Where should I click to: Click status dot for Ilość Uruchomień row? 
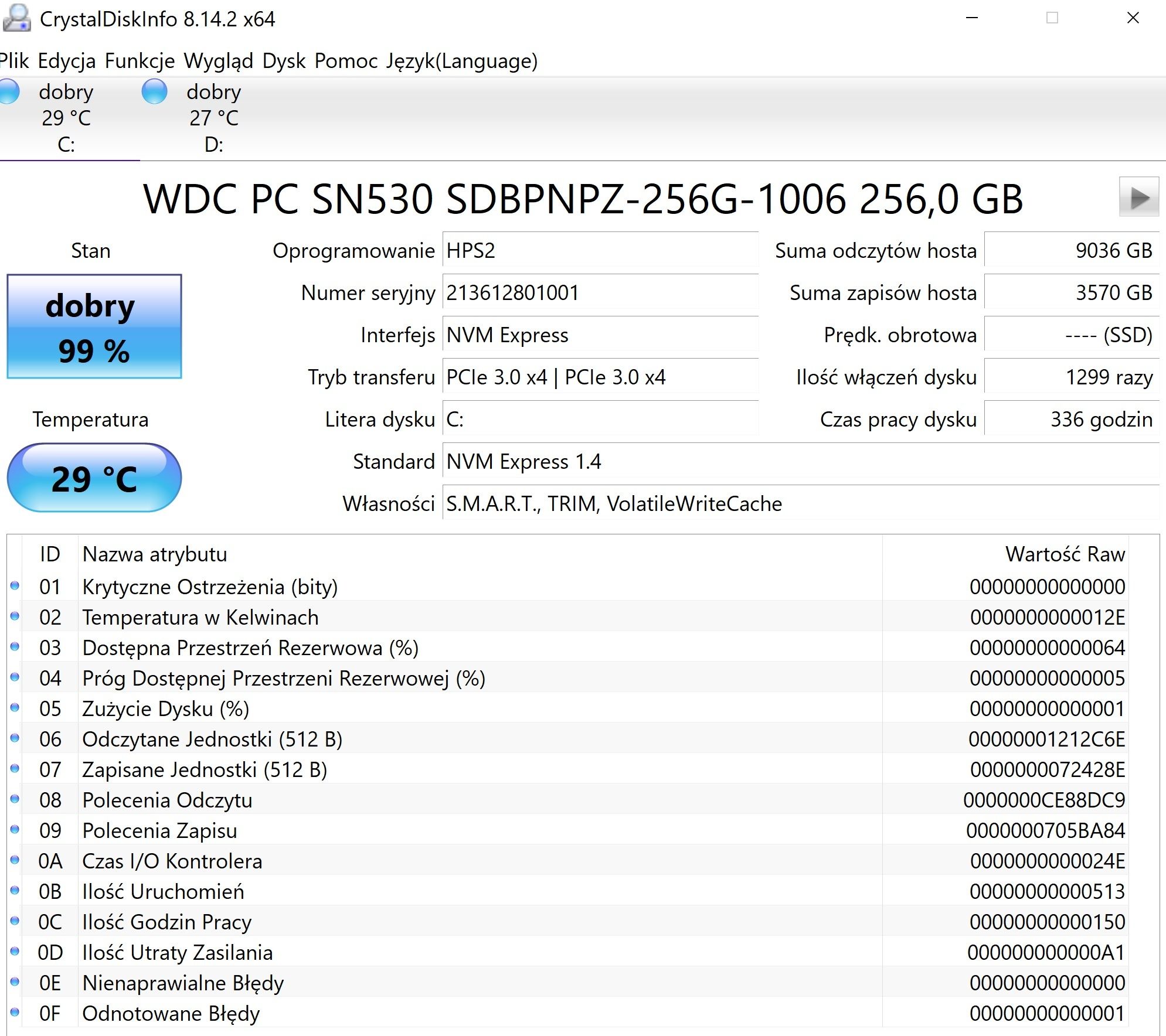pos(15,891)
